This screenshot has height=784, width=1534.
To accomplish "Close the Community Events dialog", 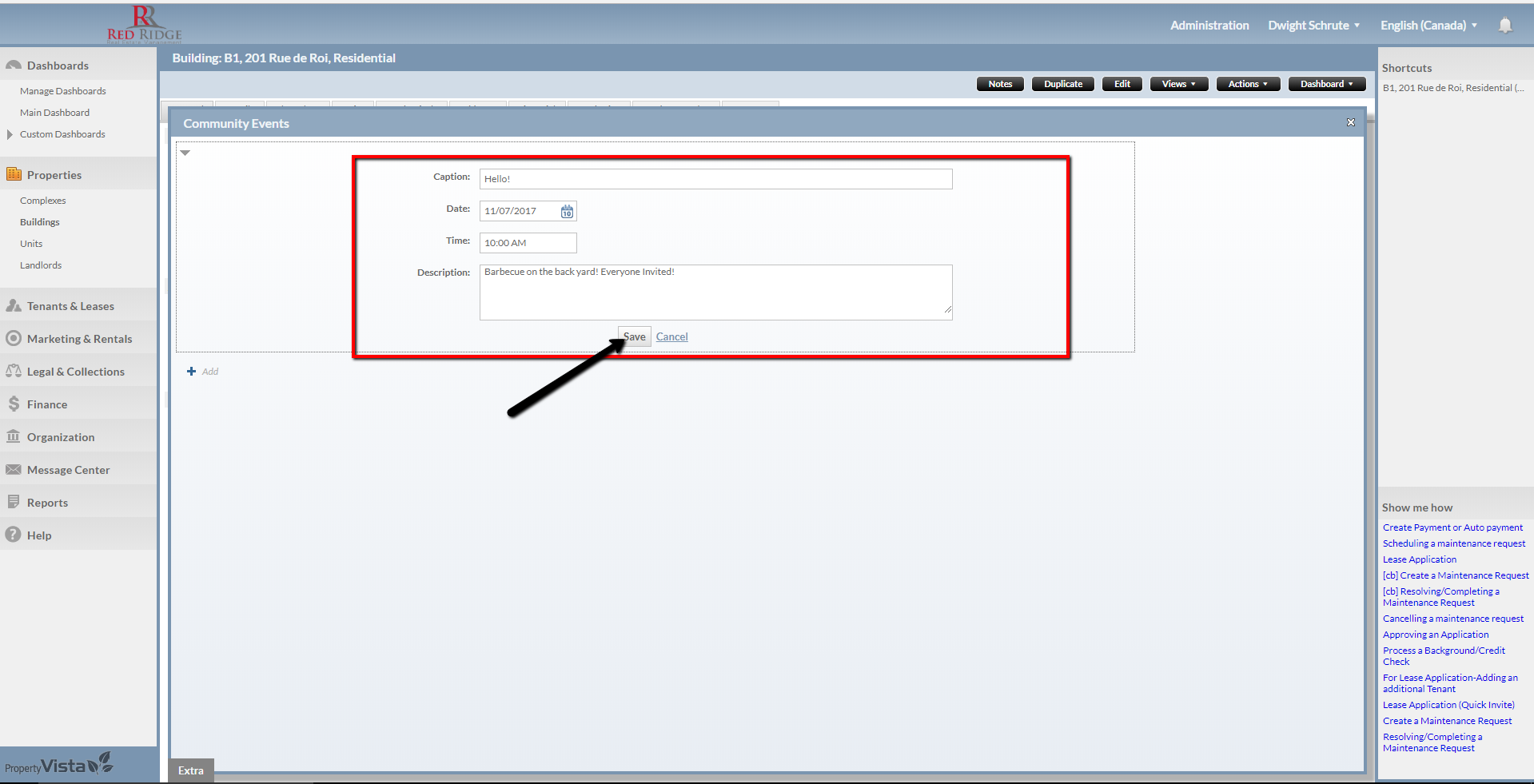I will pyautogui.click(x=1350, y=122).
